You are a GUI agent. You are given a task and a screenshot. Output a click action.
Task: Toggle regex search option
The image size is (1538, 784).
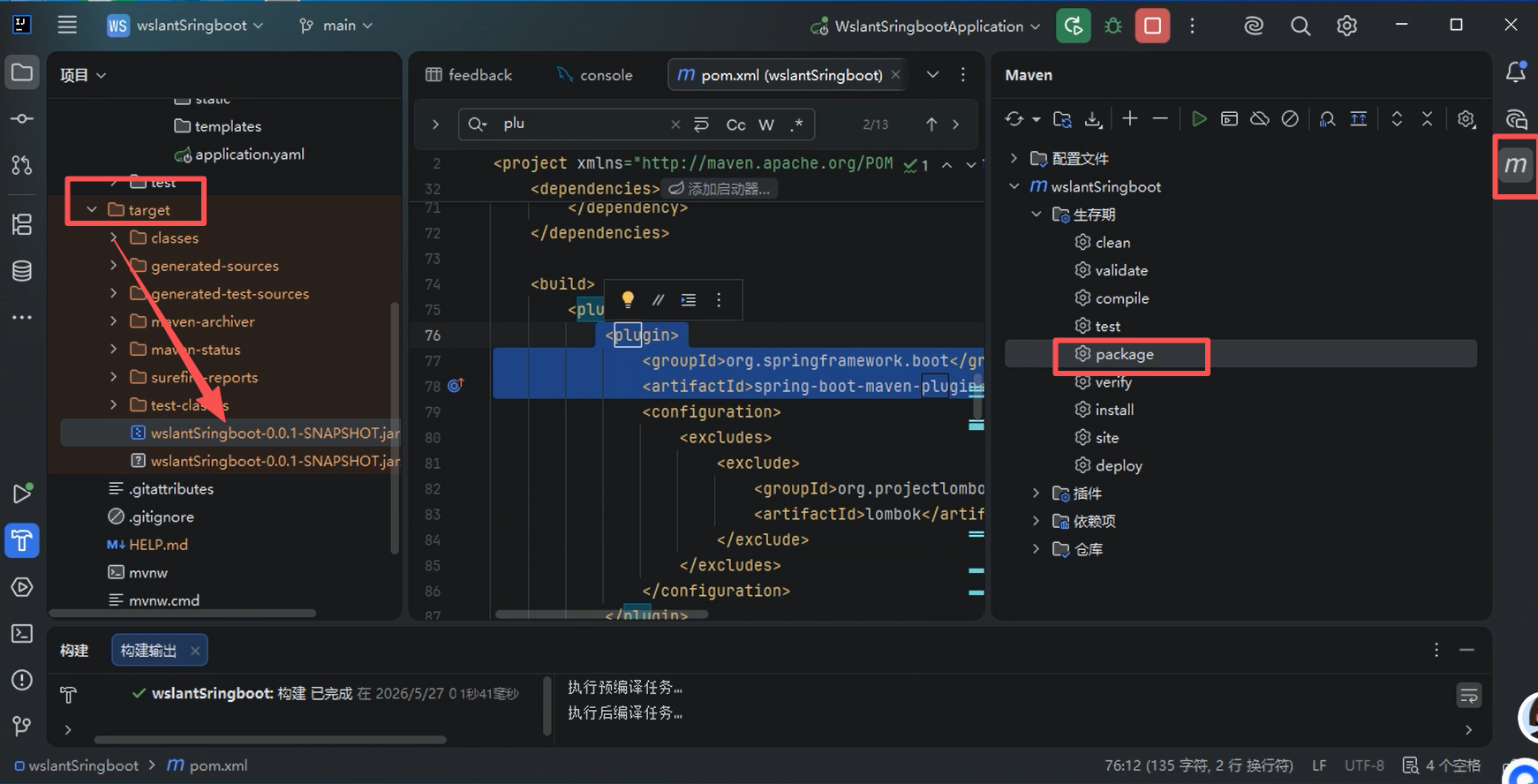[x=796, y=124]
